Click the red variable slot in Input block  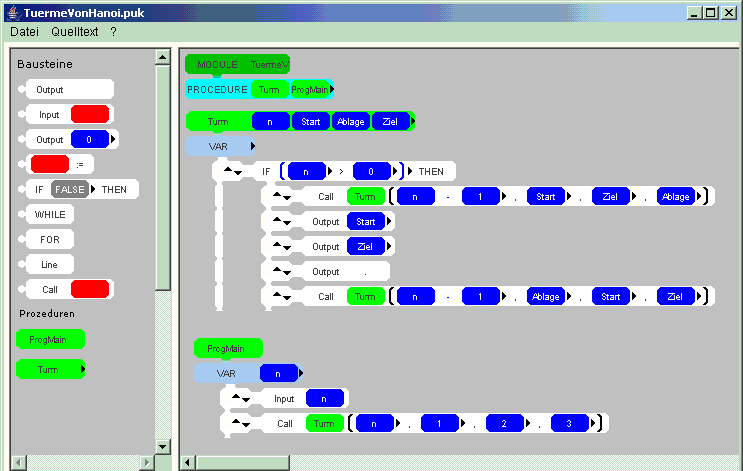[x=90, y=115]
